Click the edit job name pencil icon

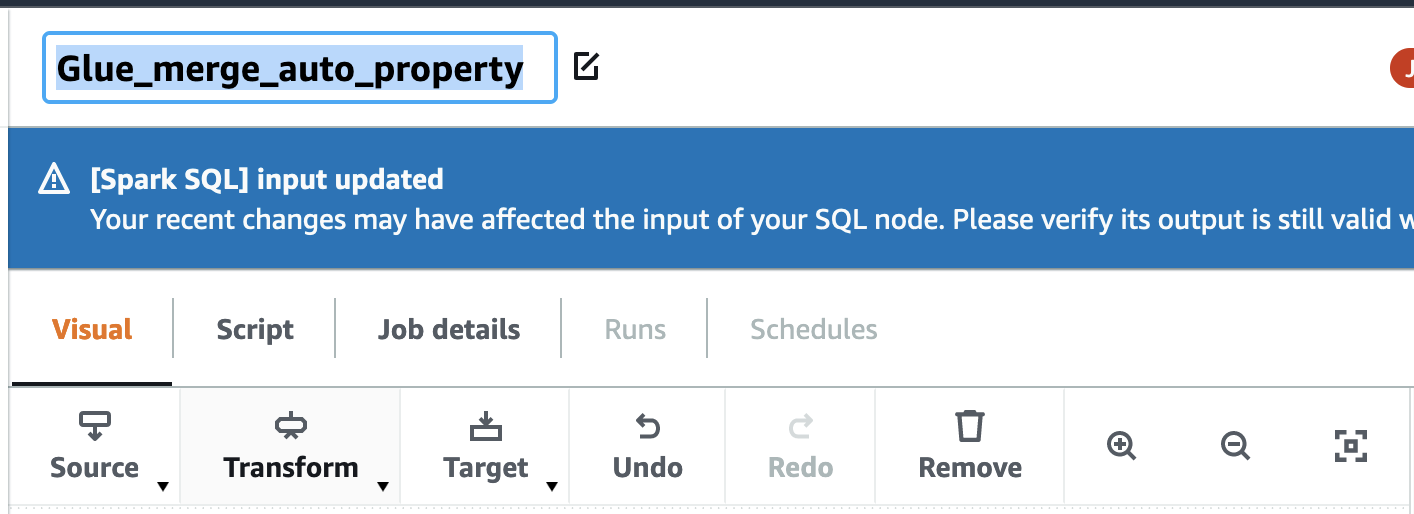tap(586, 68)
